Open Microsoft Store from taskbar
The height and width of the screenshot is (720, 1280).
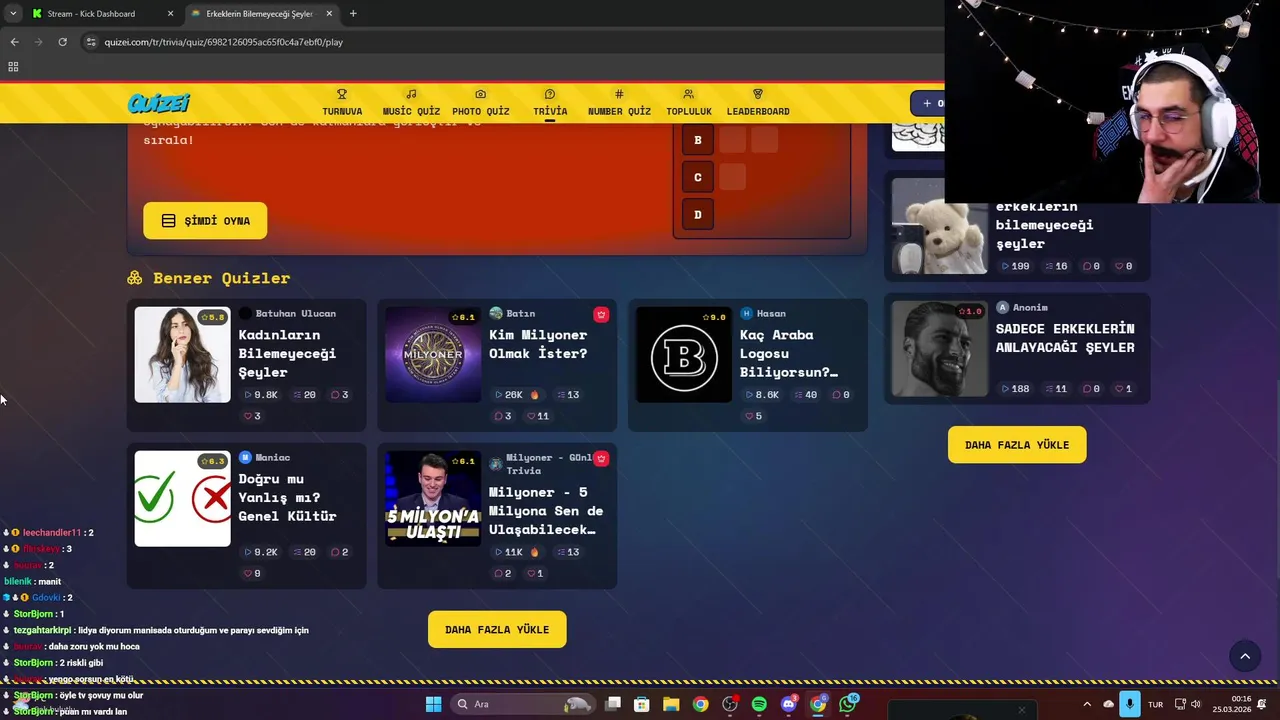[642, 704]
